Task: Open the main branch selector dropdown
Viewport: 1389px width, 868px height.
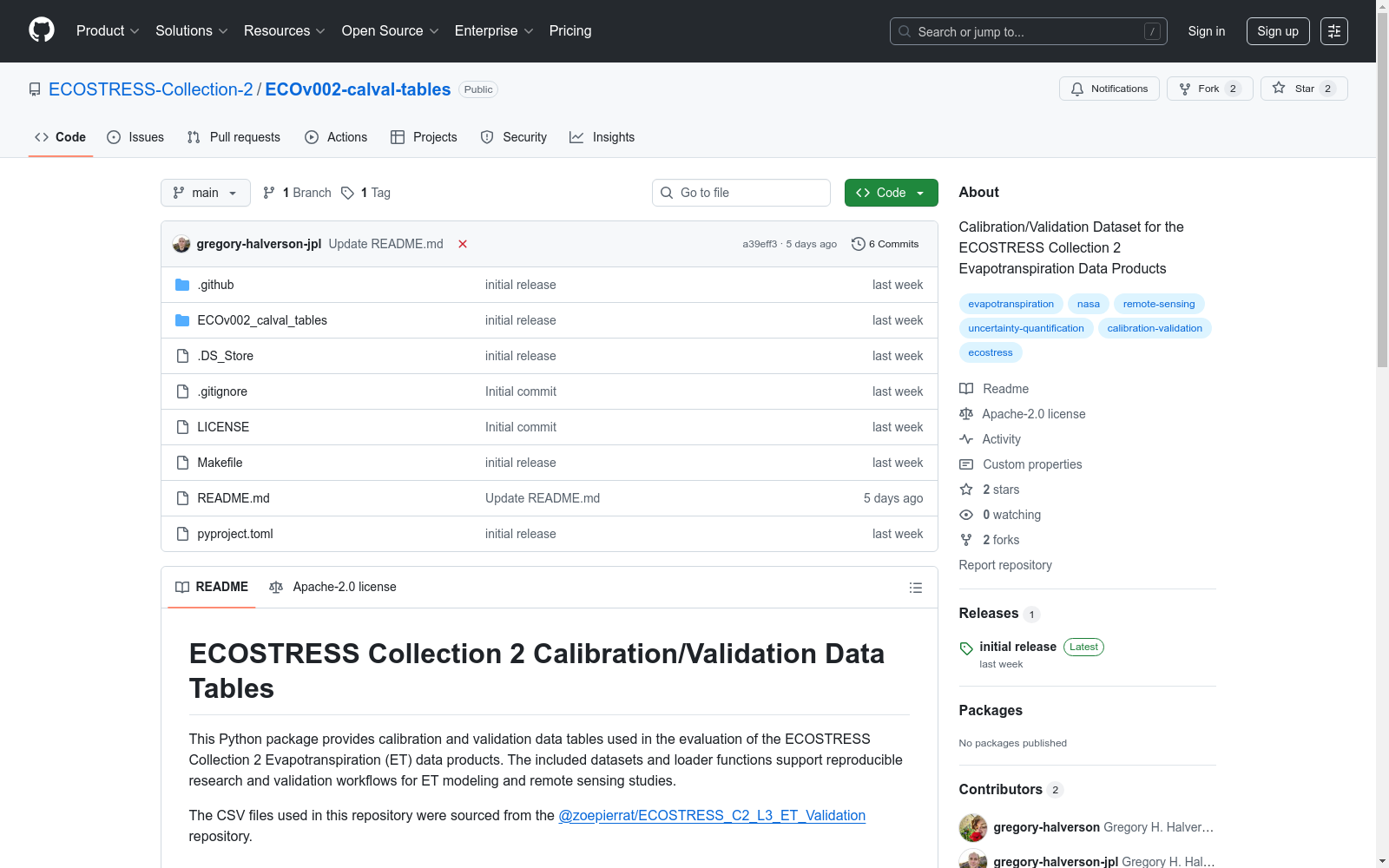Action: tap(206, 193)
